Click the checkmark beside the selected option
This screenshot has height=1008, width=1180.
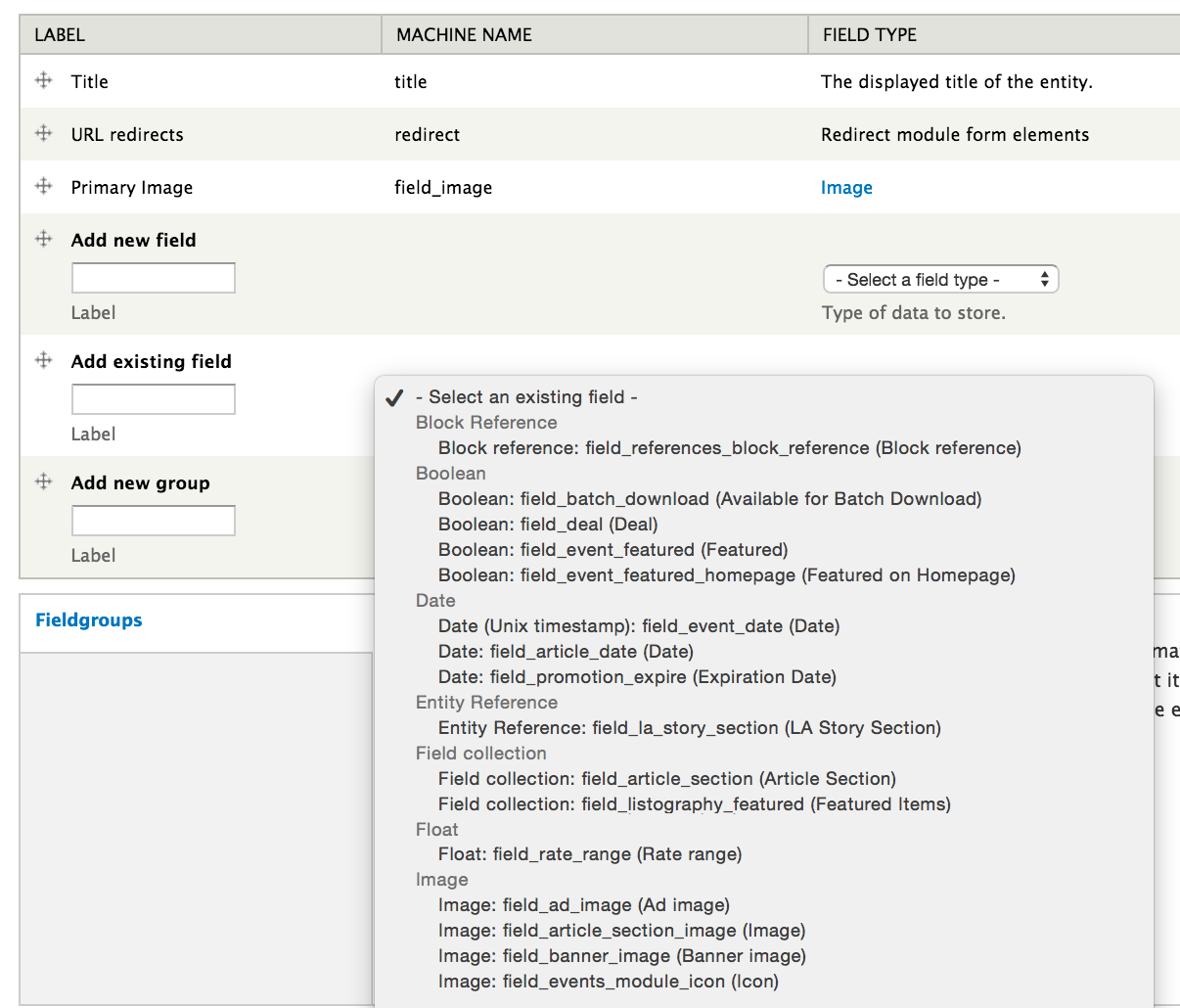tap(394, 397)
